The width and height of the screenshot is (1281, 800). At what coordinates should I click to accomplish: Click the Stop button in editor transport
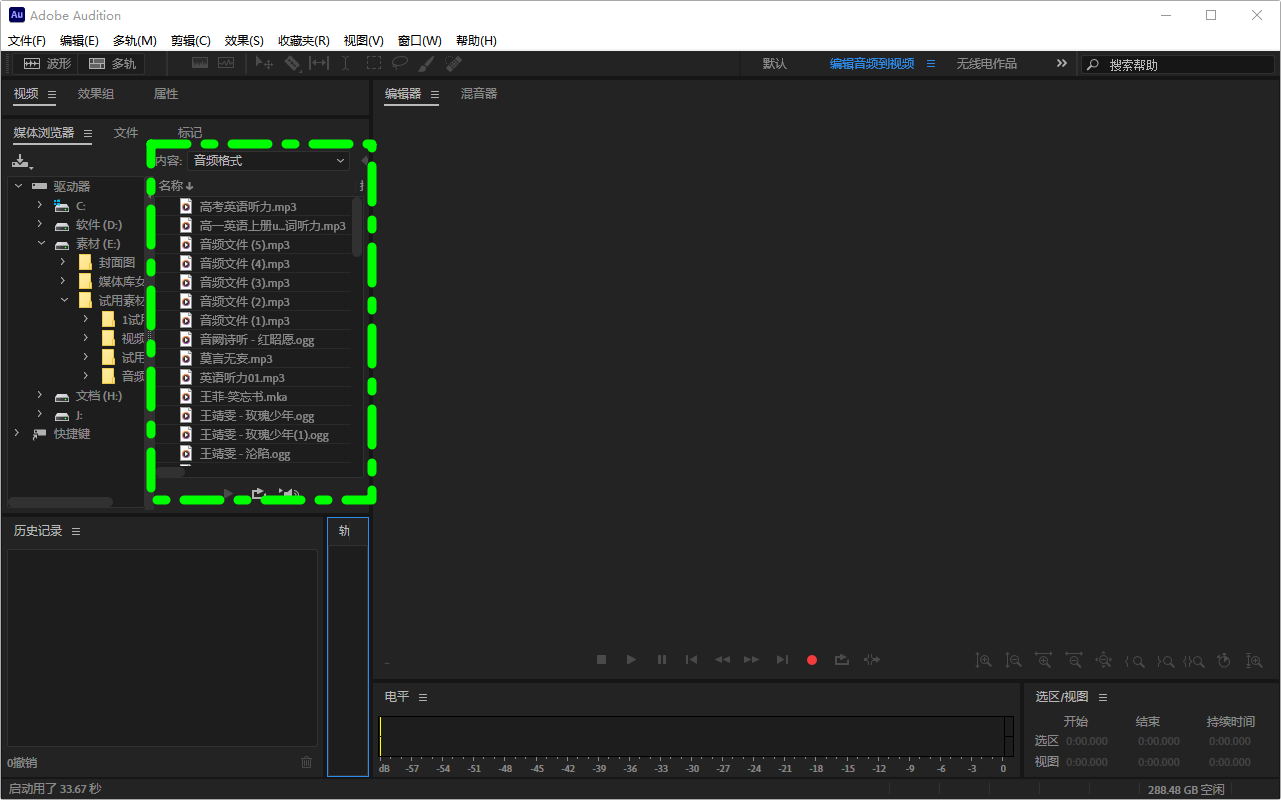coord(602,660)
